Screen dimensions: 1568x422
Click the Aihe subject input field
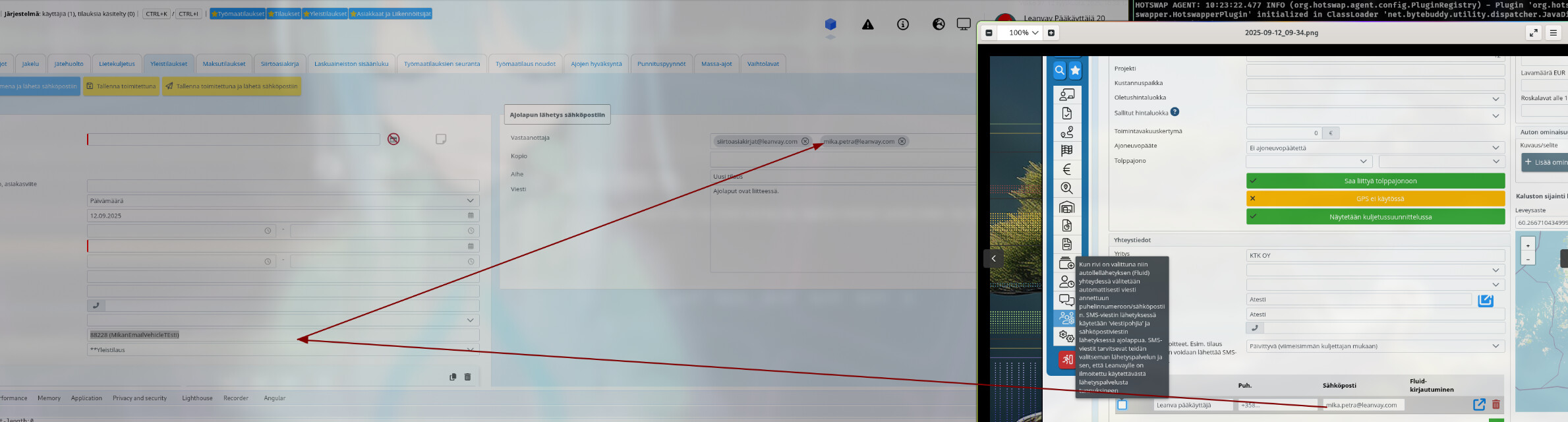pos(842,176)
